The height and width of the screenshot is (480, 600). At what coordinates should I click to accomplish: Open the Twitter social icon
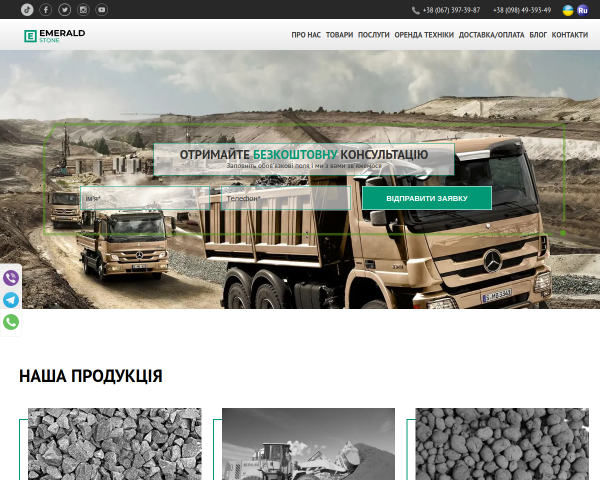click(x=64, y=10)
